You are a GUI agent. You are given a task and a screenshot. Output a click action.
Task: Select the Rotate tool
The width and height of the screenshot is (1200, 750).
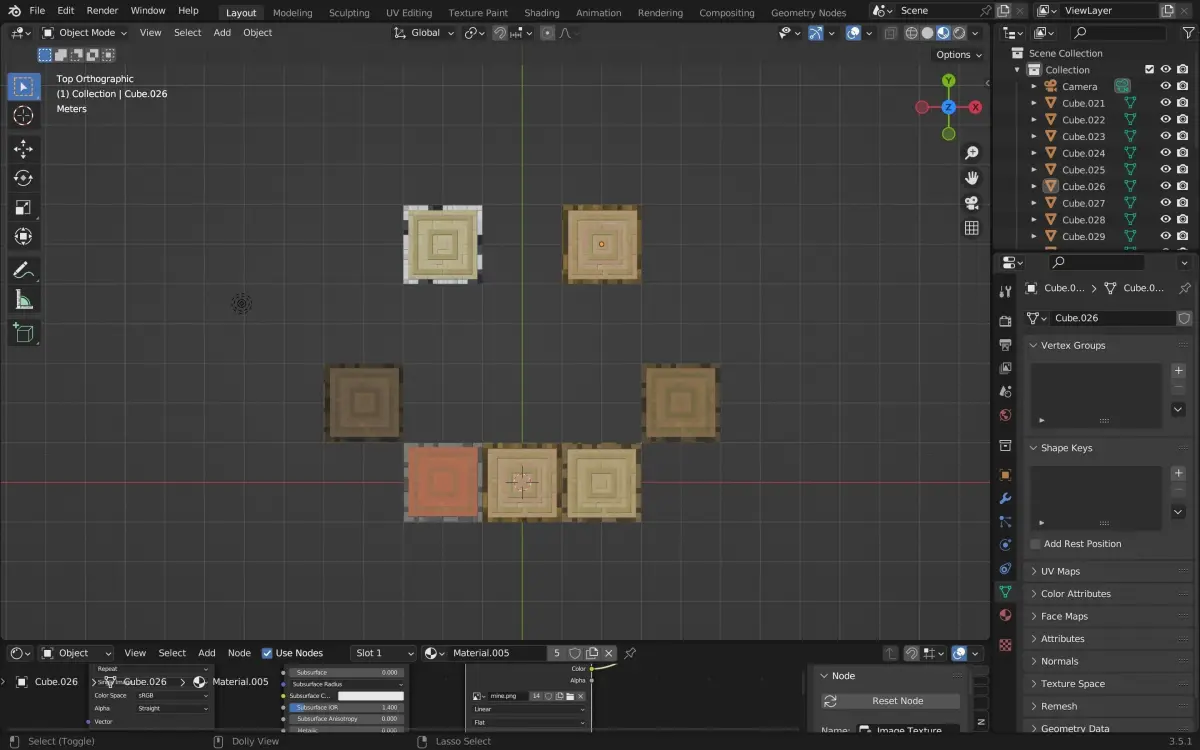tap(23, 178)
